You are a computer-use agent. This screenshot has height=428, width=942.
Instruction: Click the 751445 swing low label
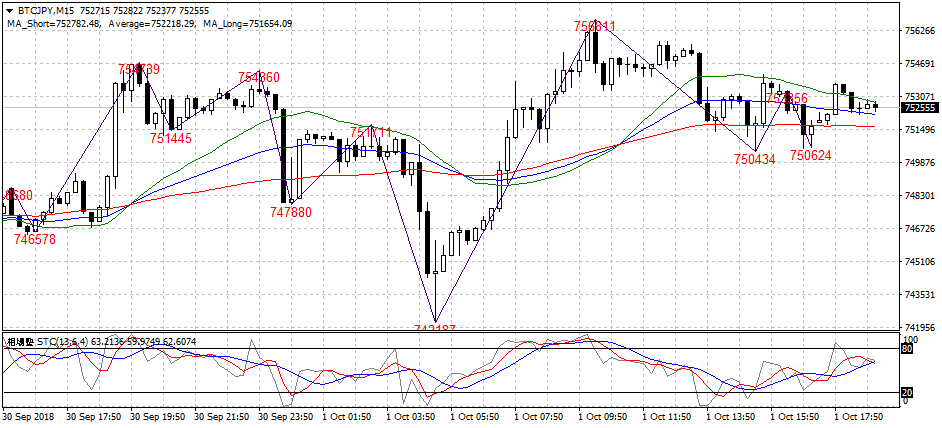click(x=171, y=139)
